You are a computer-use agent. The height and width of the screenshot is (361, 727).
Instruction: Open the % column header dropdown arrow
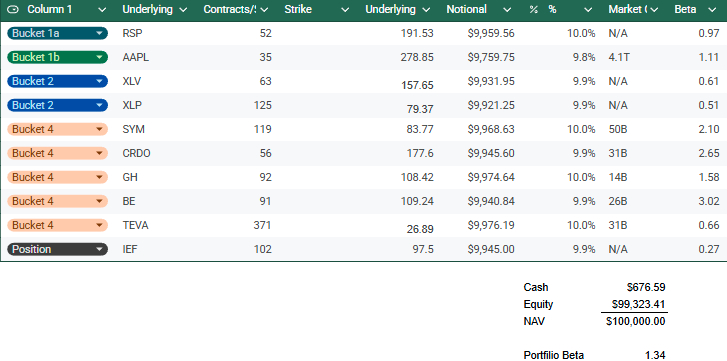(x=588, y=10)
